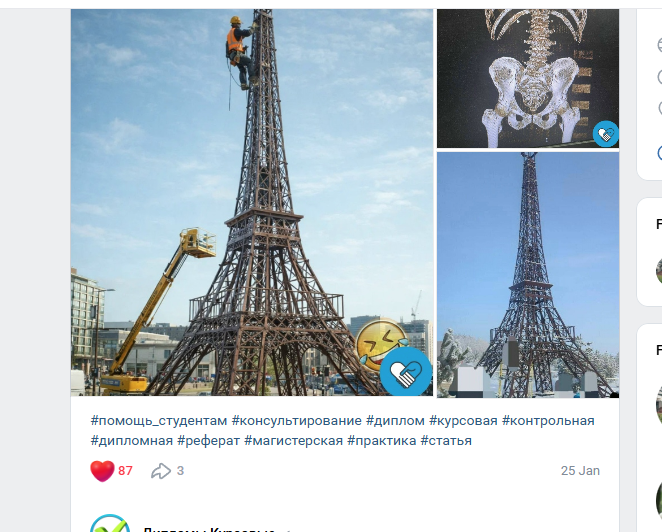The width and height of the screenshot is (662, 532).
Task: Open hashtag #помощь_студентам
Action: [159, 421]
